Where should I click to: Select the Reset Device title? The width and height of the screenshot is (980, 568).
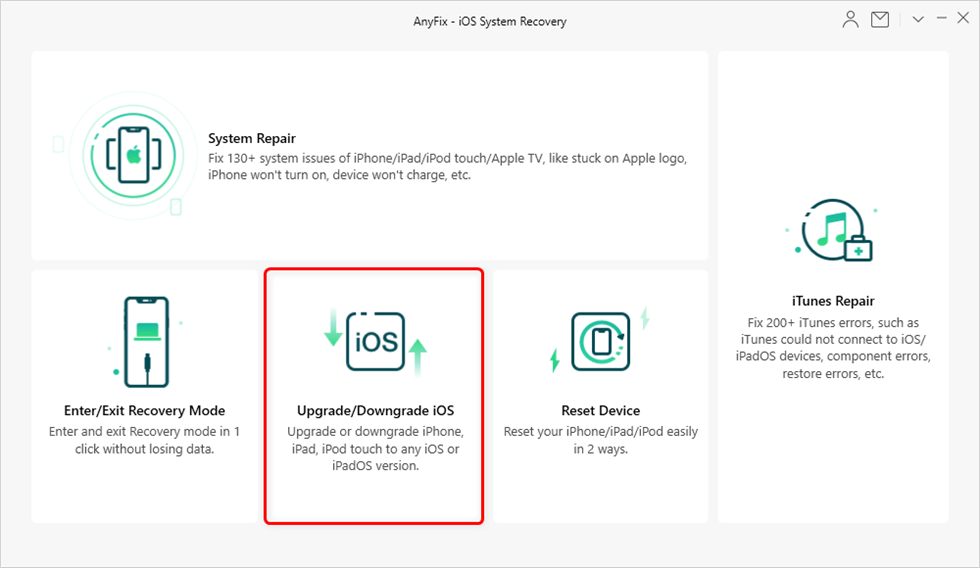(x=600, y=411)
